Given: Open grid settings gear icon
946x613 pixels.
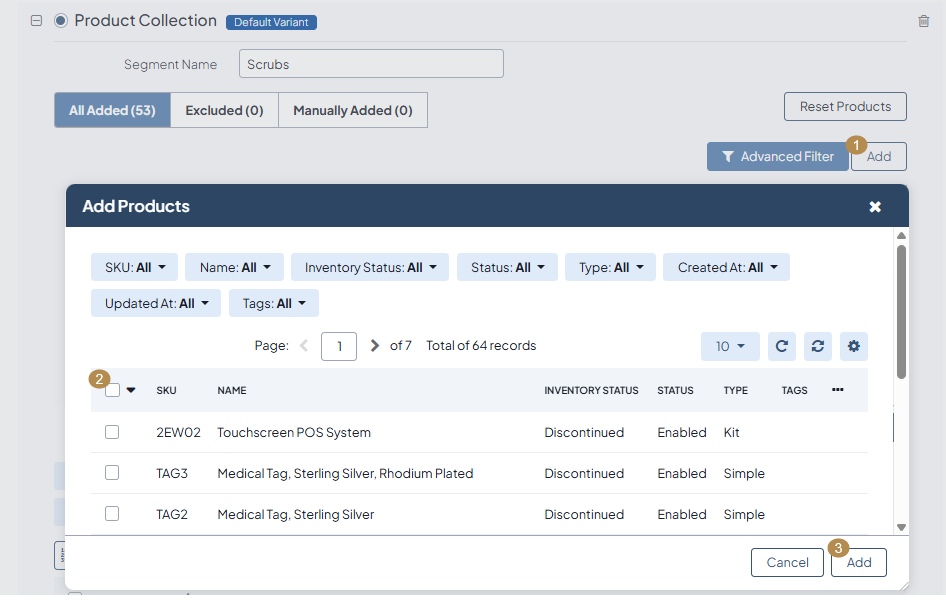Looking at the screenshot, I should point(854,346).
